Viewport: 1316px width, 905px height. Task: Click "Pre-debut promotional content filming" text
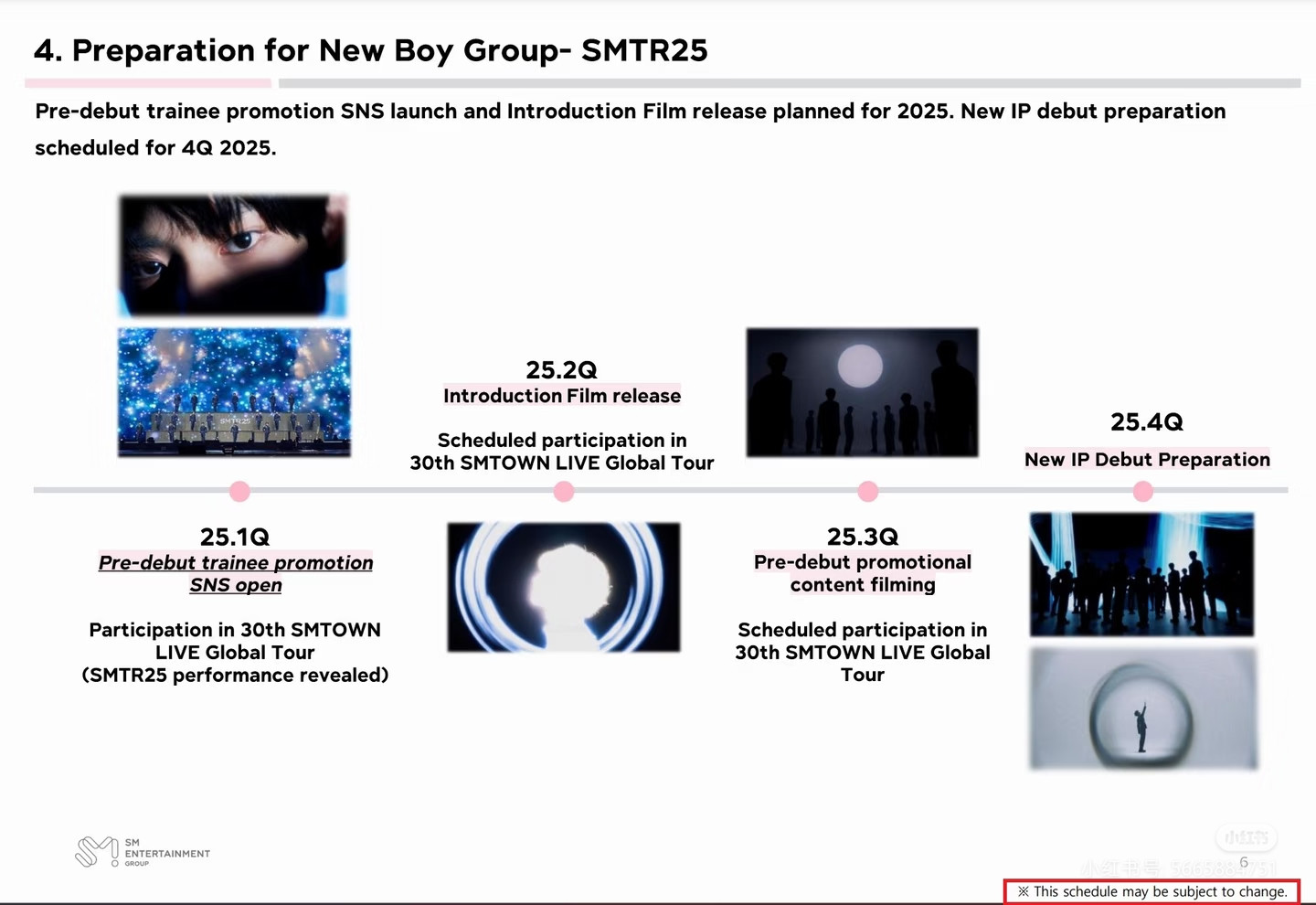point(863,573)
